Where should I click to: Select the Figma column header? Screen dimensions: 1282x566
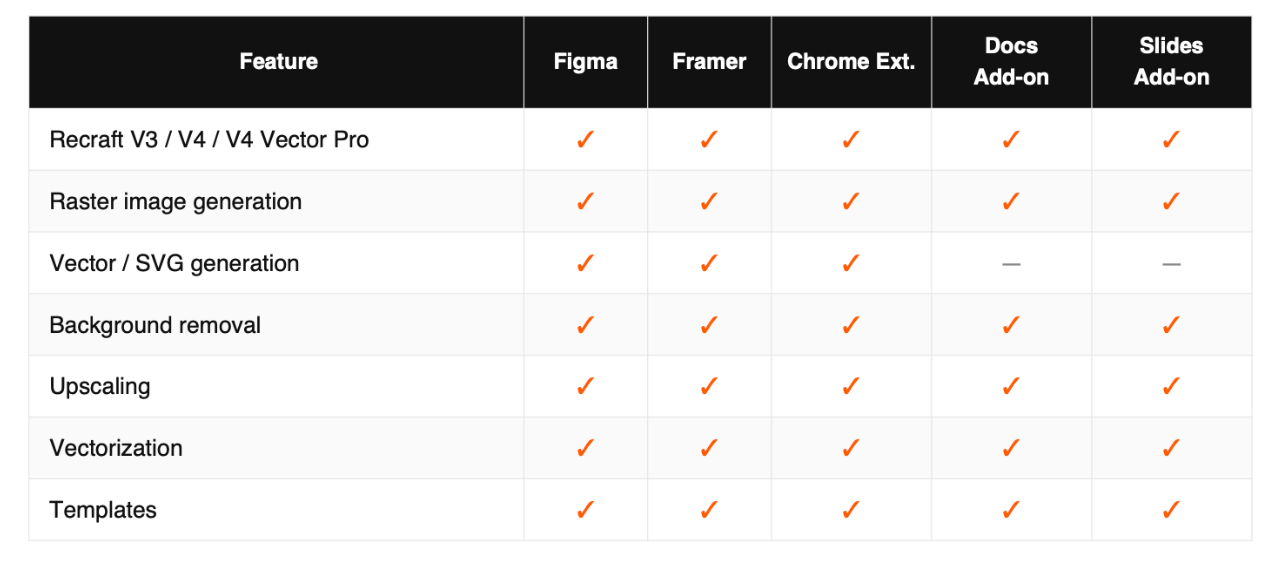point(586,62)
